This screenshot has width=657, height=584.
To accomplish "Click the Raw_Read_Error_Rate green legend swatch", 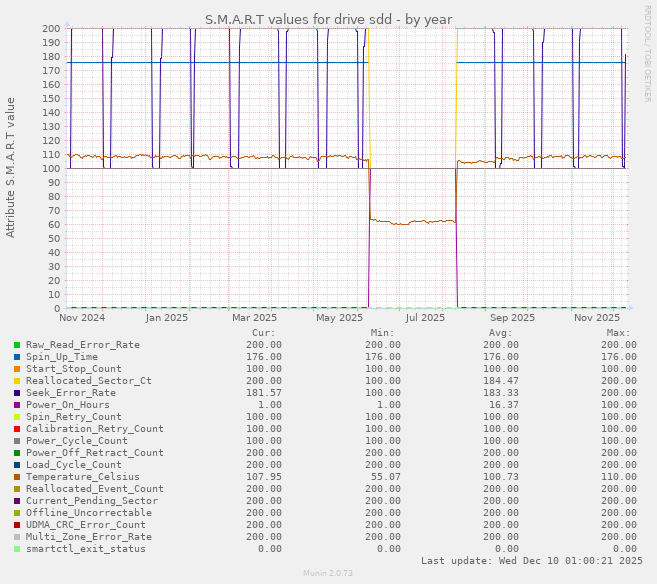I will (17, 345).
